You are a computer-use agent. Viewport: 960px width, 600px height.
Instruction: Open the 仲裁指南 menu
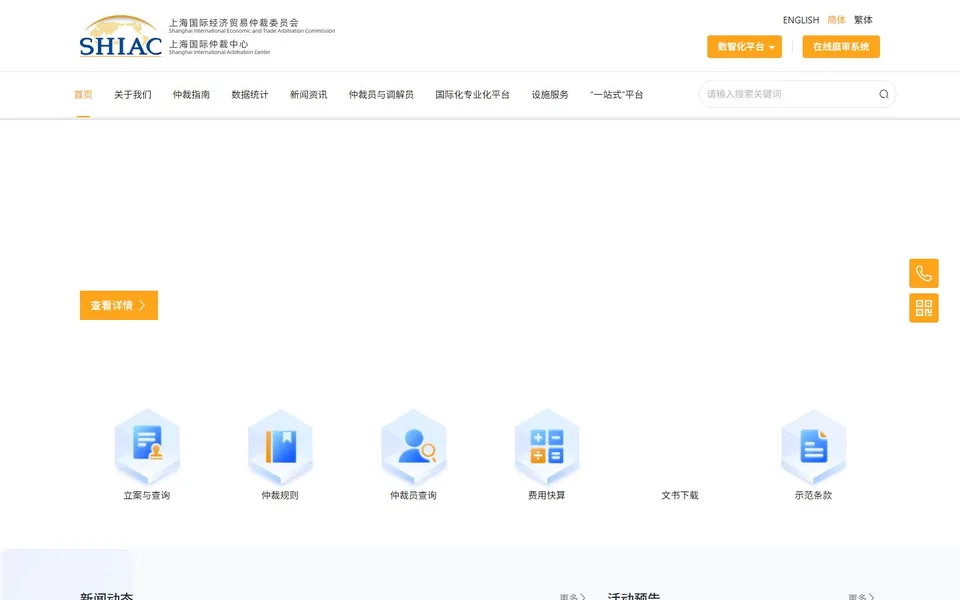pyautogui.click(x=192, y=94)
